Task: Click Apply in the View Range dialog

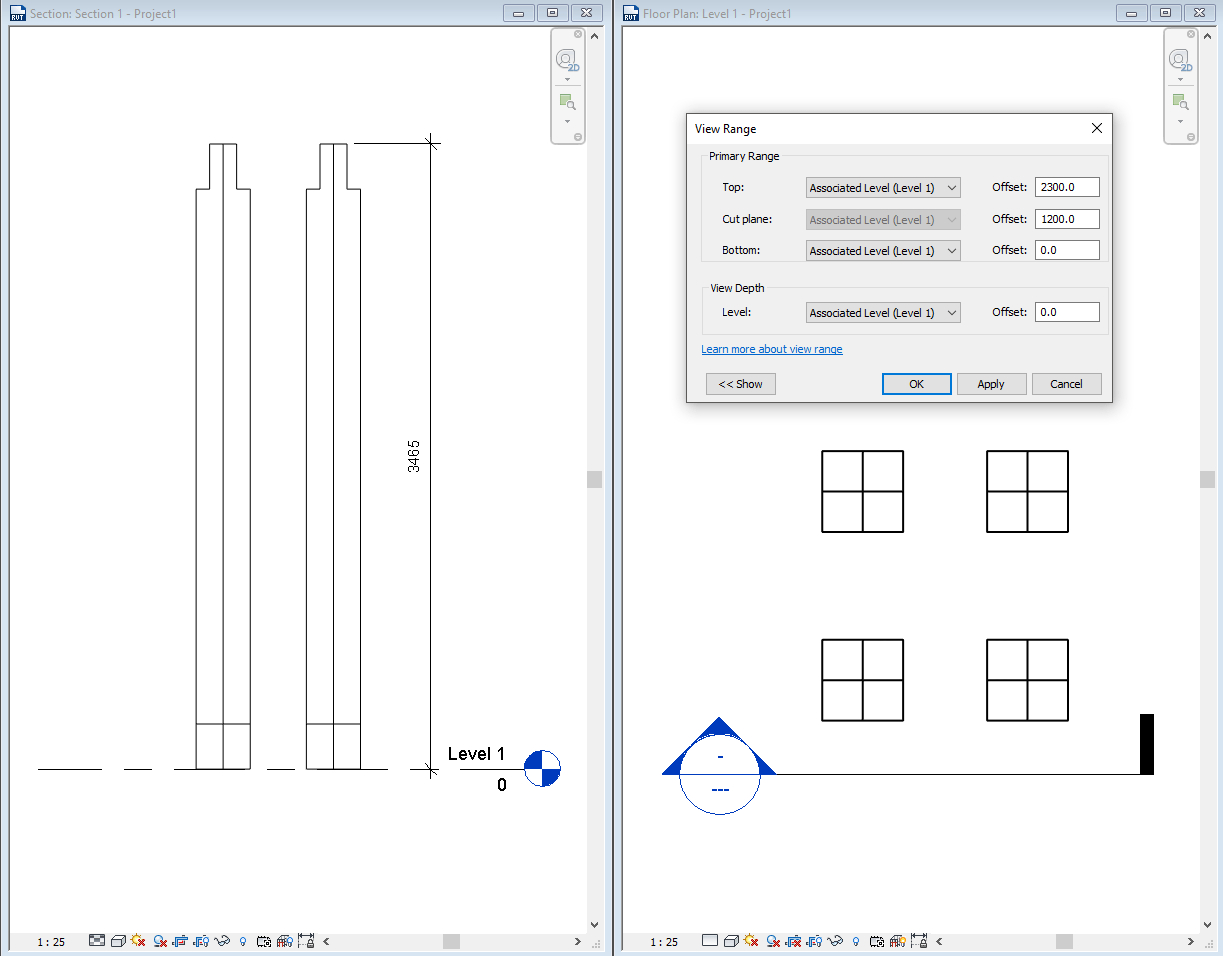Action: coord(991,384)
